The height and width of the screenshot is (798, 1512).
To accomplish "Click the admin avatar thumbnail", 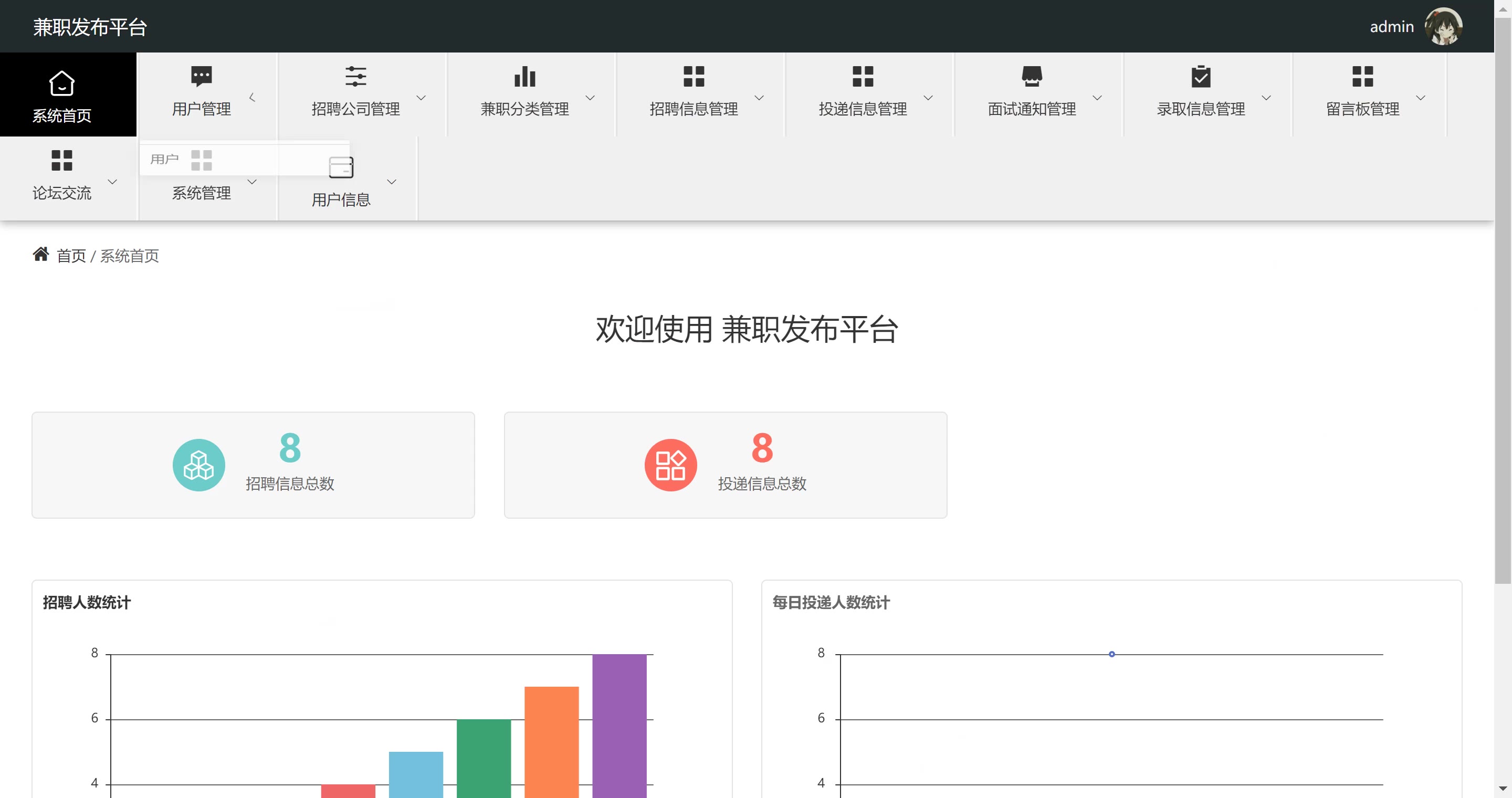I will tap(1443, 26).
